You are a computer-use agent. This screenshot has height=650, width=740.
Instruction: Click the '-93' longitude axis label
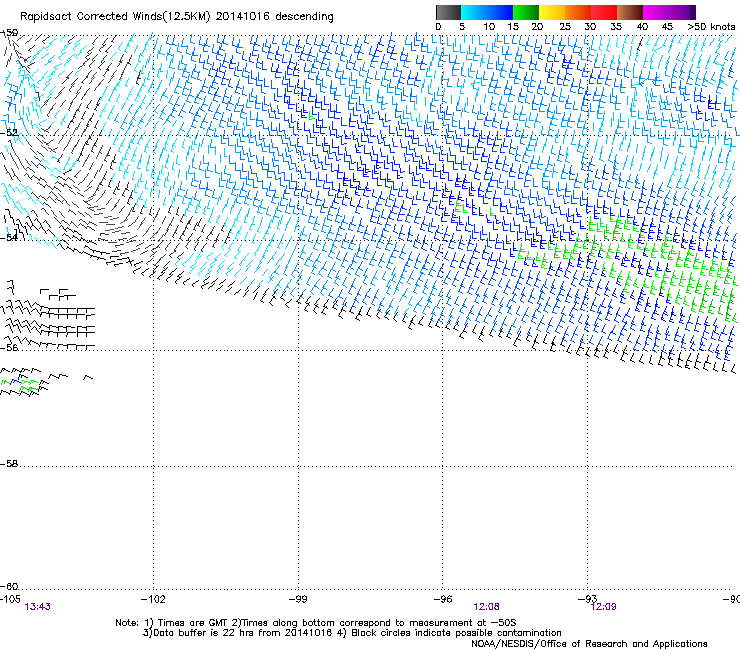[x=587, y=599]
